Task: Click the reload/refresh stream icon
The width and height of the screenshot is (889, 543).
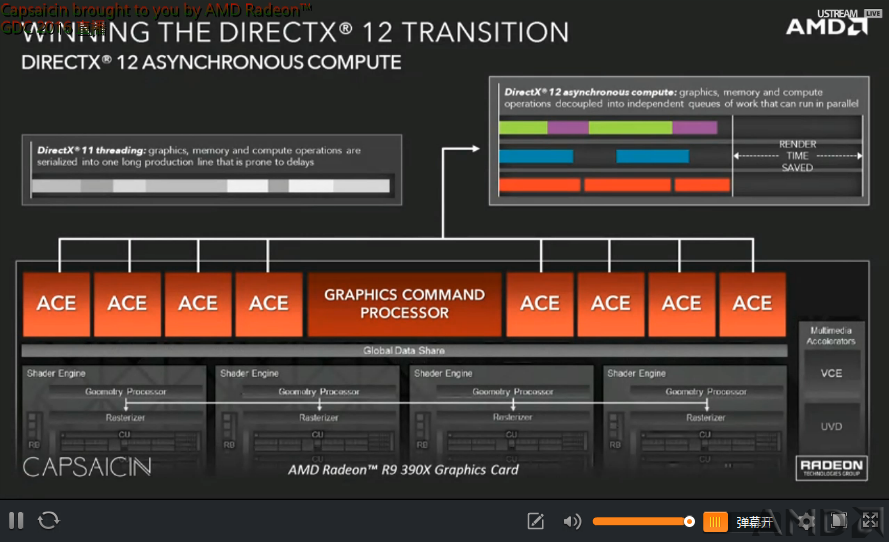Action: 48,520
